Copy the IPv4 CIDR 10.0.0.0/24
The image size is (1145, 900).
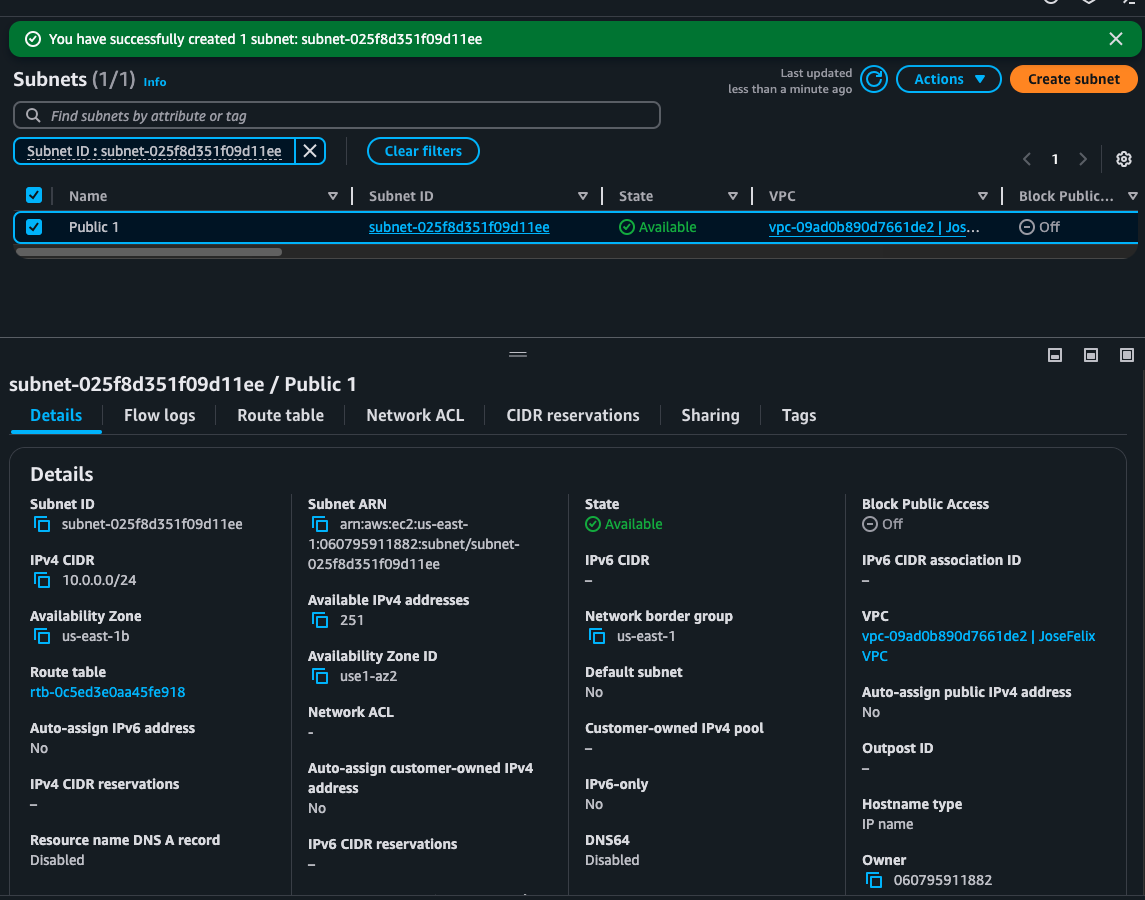tap(42, 580)
